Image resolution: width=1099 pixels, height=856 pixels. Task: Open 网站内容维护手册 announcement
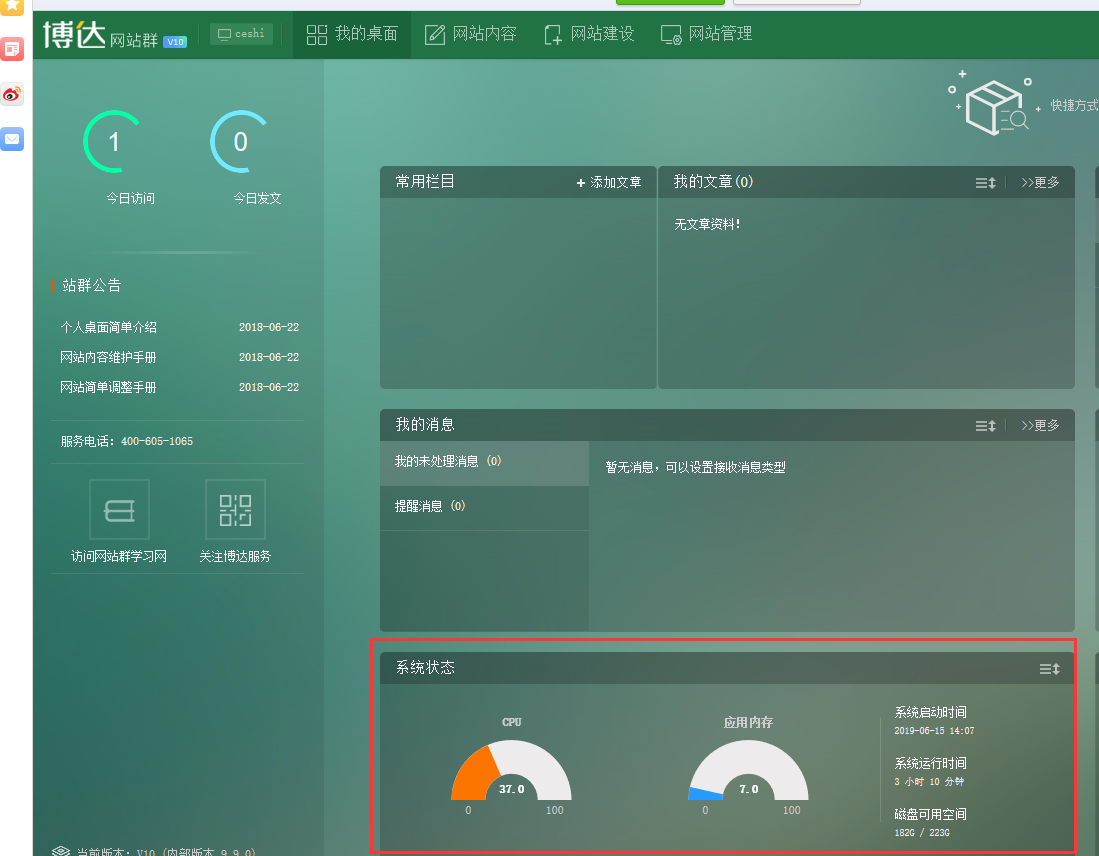tap(108, 357)
